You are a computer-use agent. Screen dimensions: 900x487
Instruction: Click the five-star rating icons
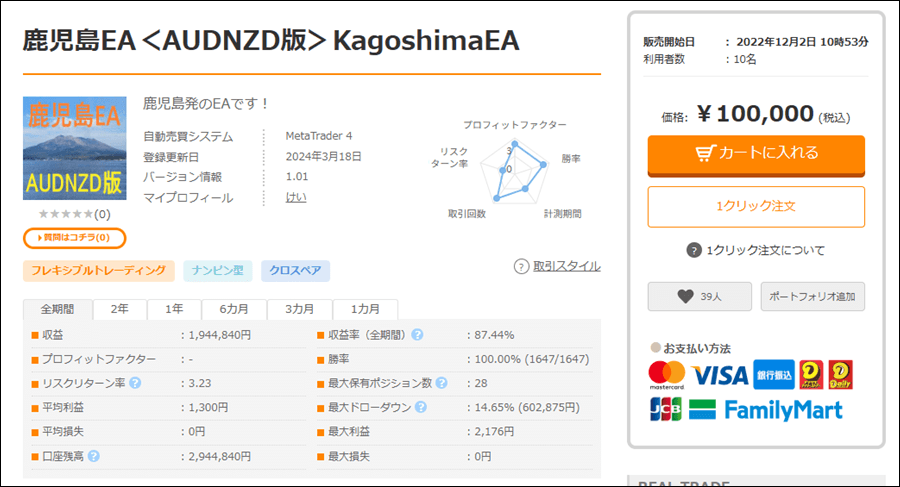pos(65,214)
